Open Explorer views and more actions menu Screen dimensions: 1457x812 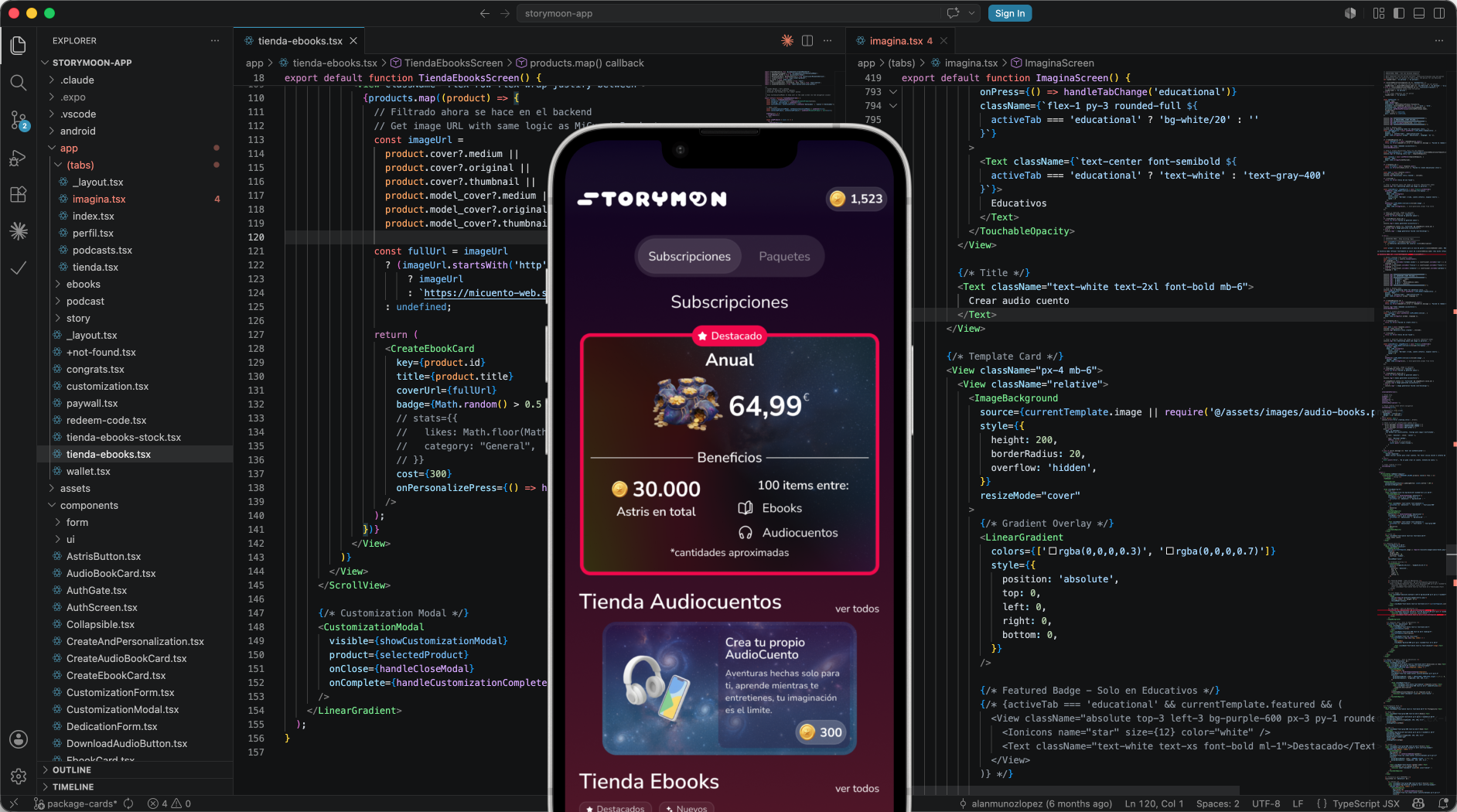pyautogui.click(x=215, y=41)
